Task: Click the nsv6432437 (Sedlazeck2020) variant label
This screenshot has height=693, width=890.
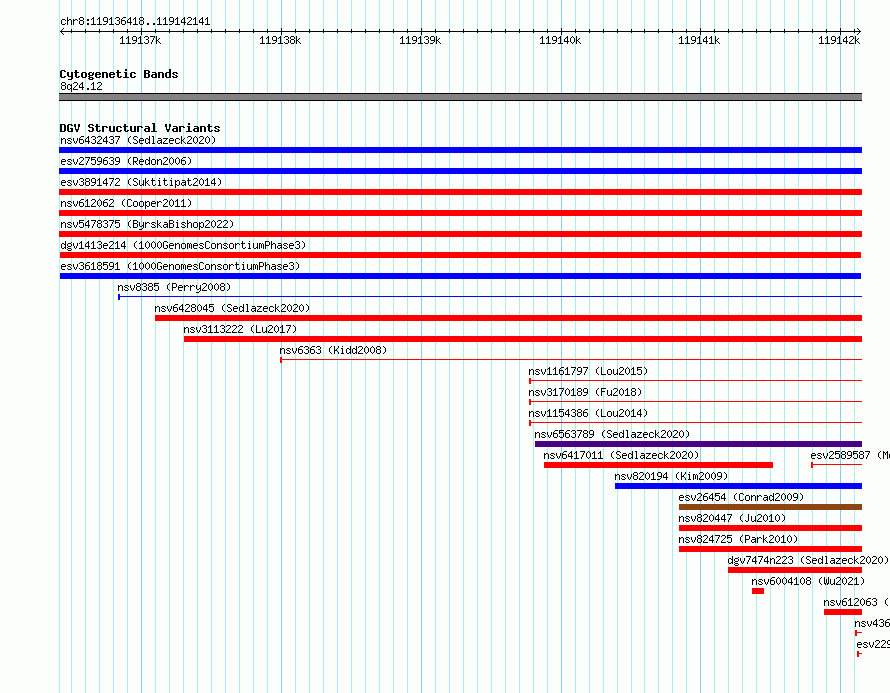Action: [x=138, y=140]
